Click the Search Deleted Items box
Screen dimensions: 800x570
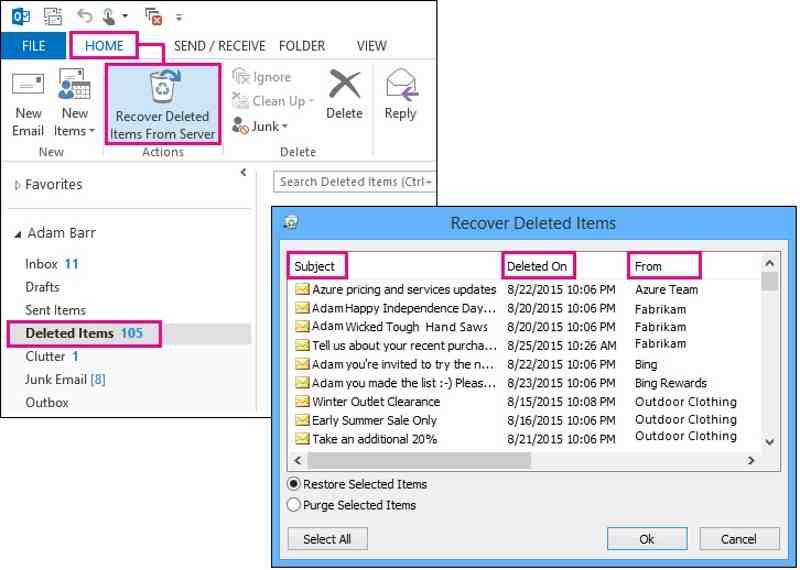(355, 182)
